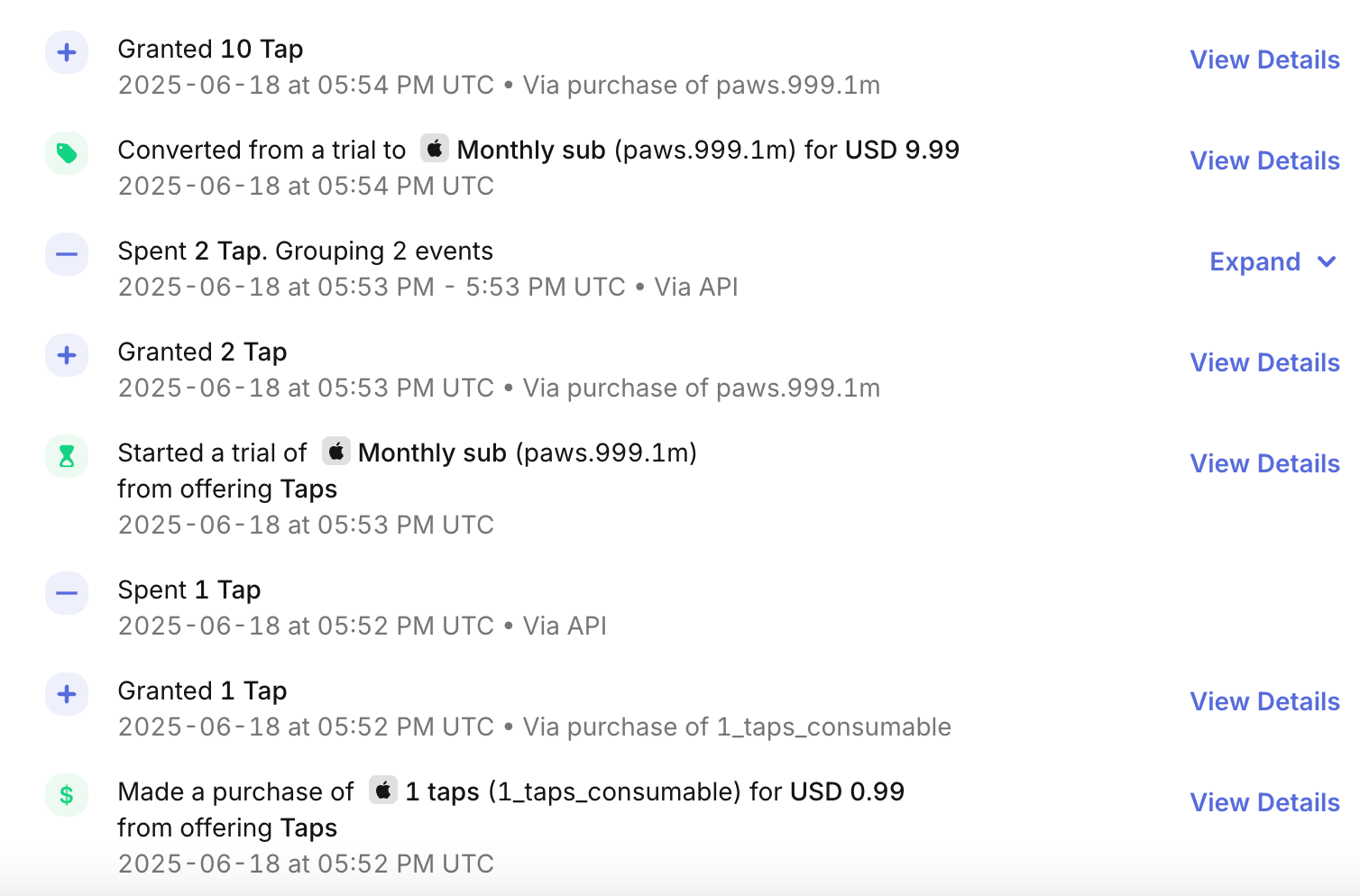Click the Apple icon next to 1 taps purchase
1360x896 pixels.
pos(383,791)
